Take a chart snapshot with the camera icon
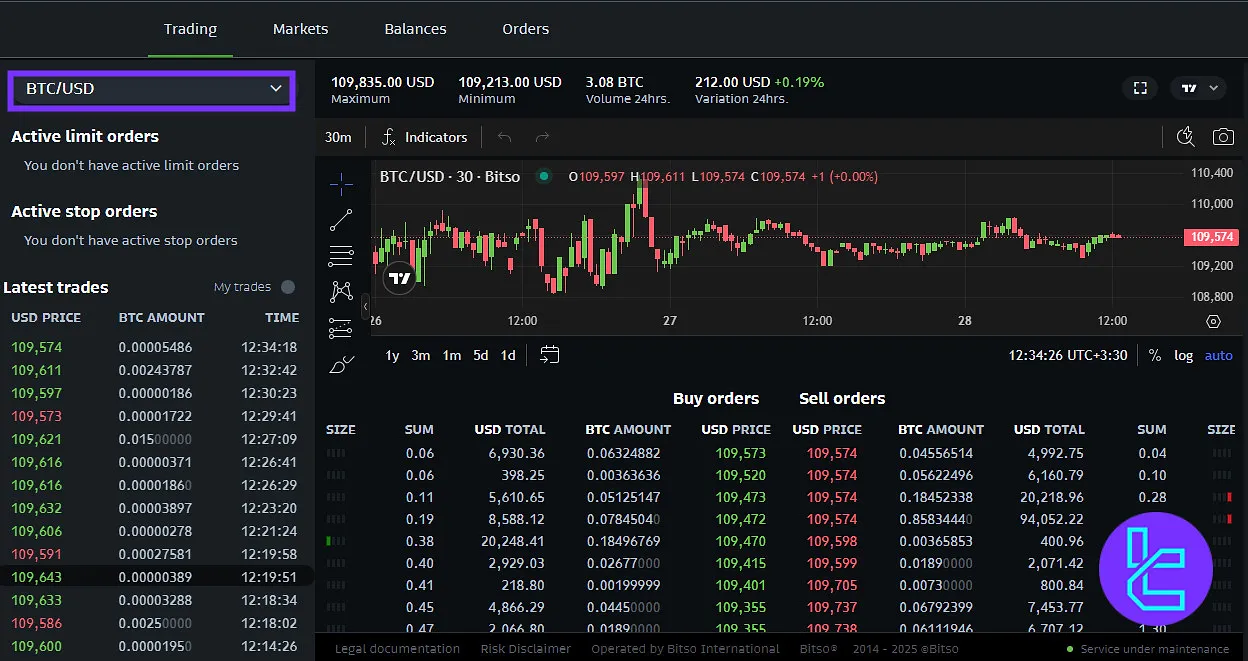The height and width of the screenshot is (661, 1248). pyautogui.click(x=1223, y=136)
